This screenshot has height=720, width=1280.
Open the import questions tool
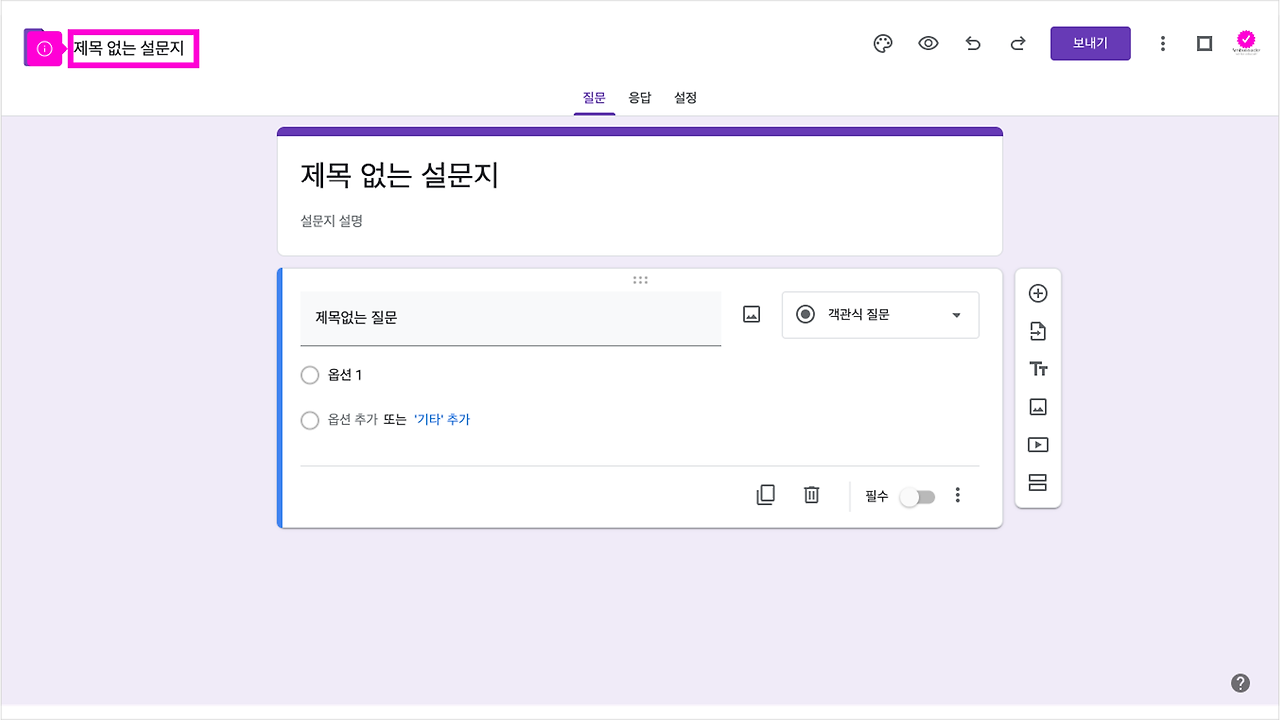point(1038,330)
